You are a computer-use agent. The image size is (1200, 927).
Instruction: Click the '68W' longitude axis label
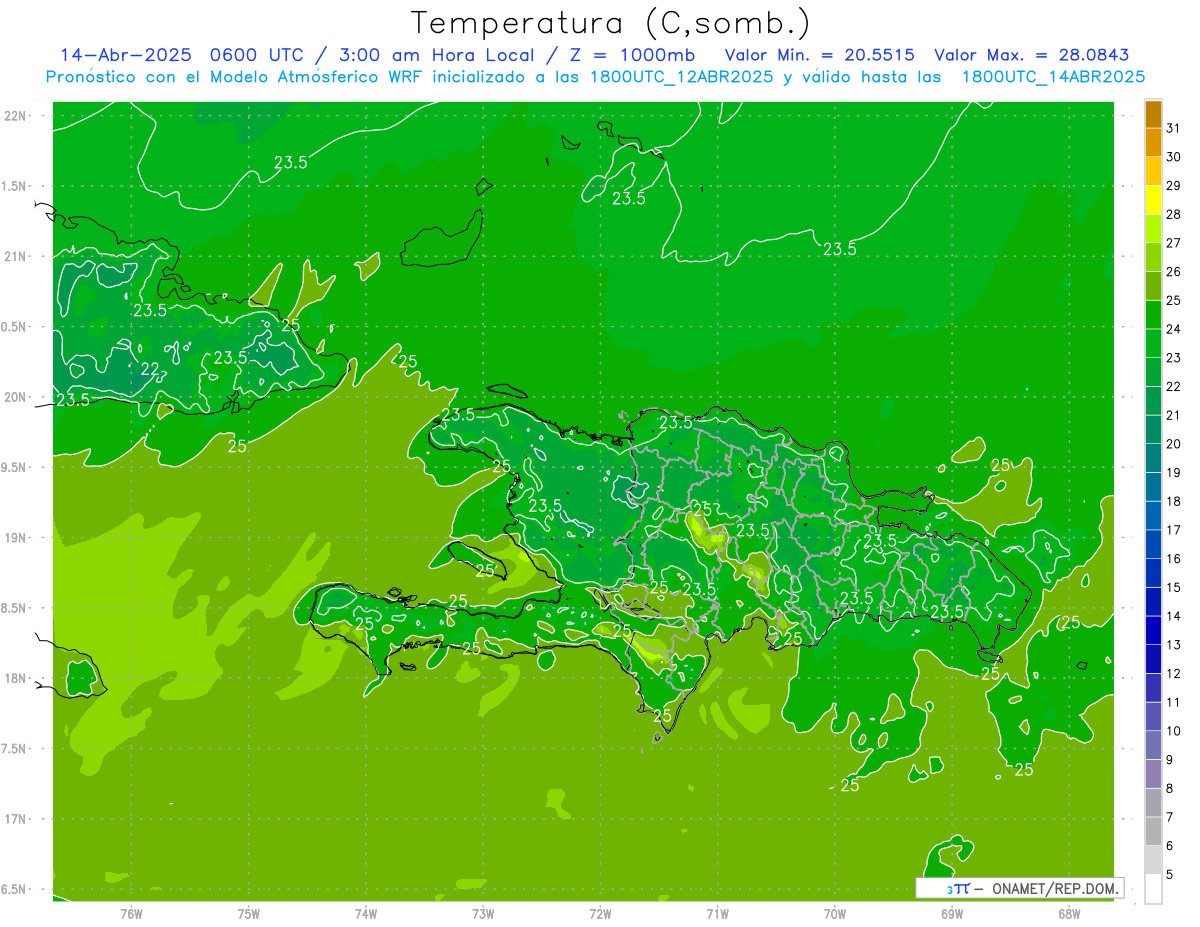click(x=1069, y=914)
